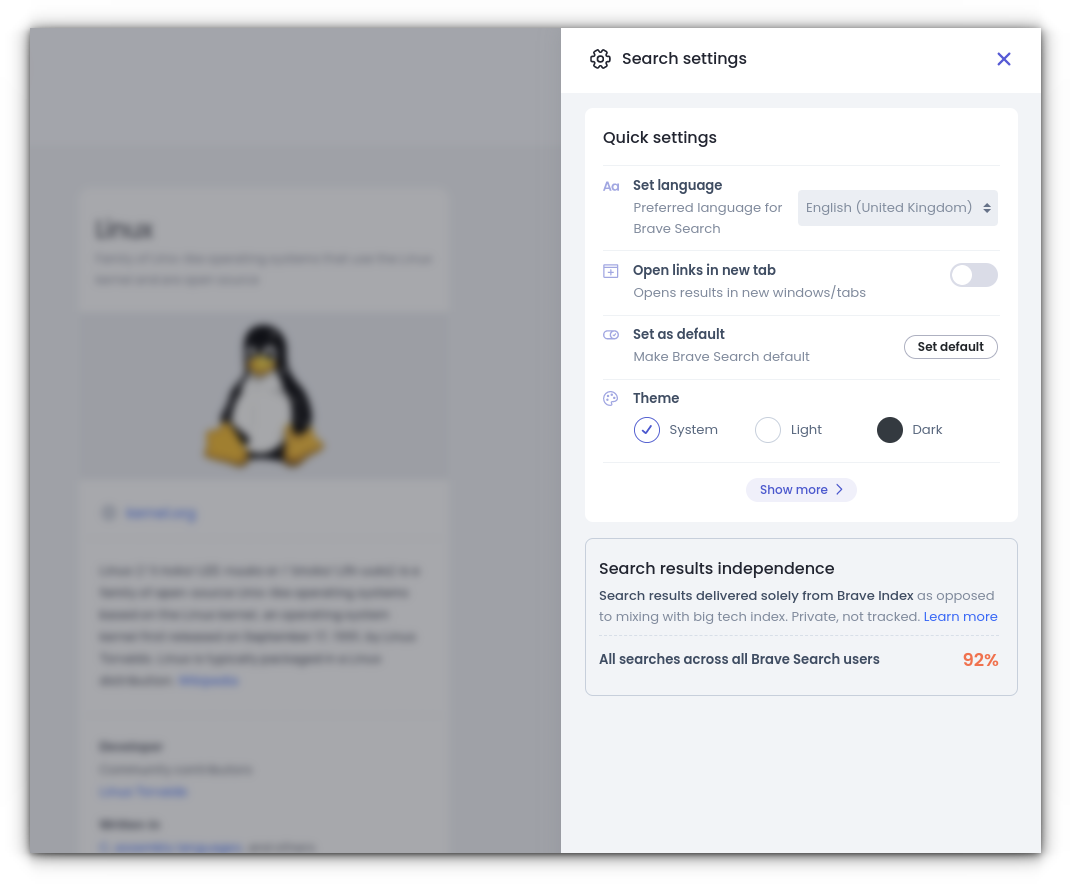Click the blurred Tux penguin image

click(263, 395)
